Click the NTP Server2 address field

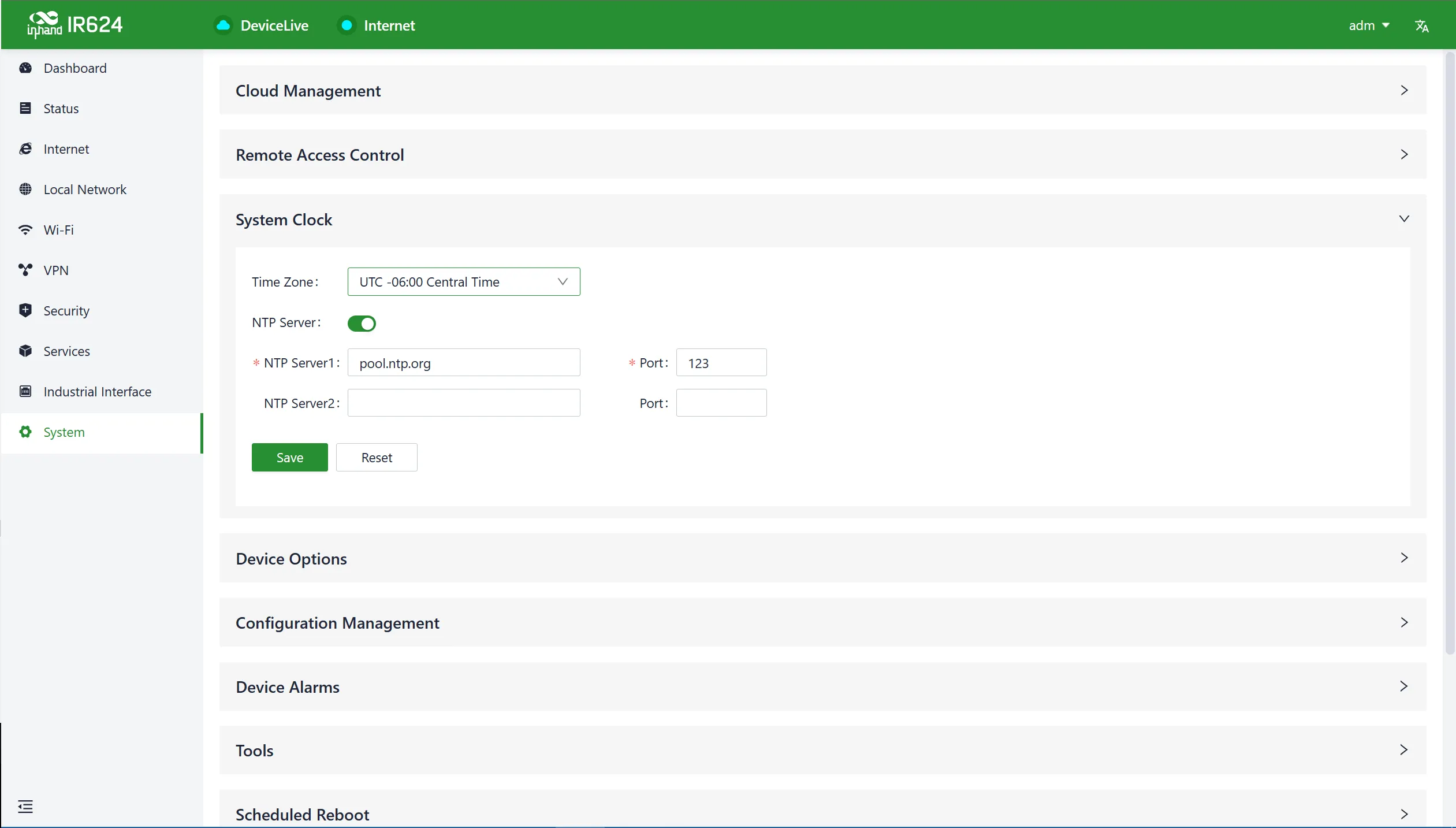tap(464, 403)
